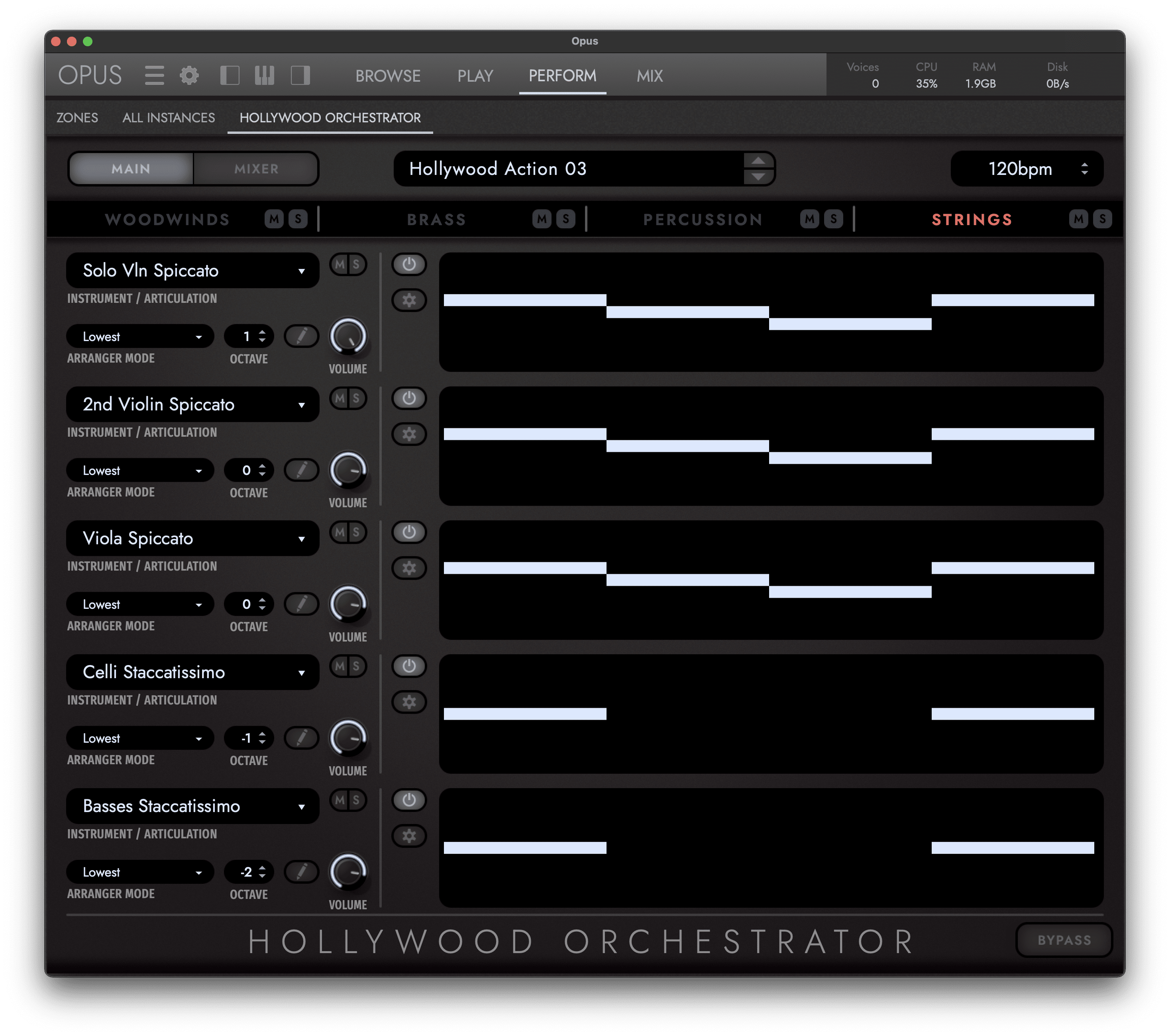The height and width of the screenshot is (1036, 1170).
Task: Open Viola Spiccato instrument dropdown
Action: (193, 538)
